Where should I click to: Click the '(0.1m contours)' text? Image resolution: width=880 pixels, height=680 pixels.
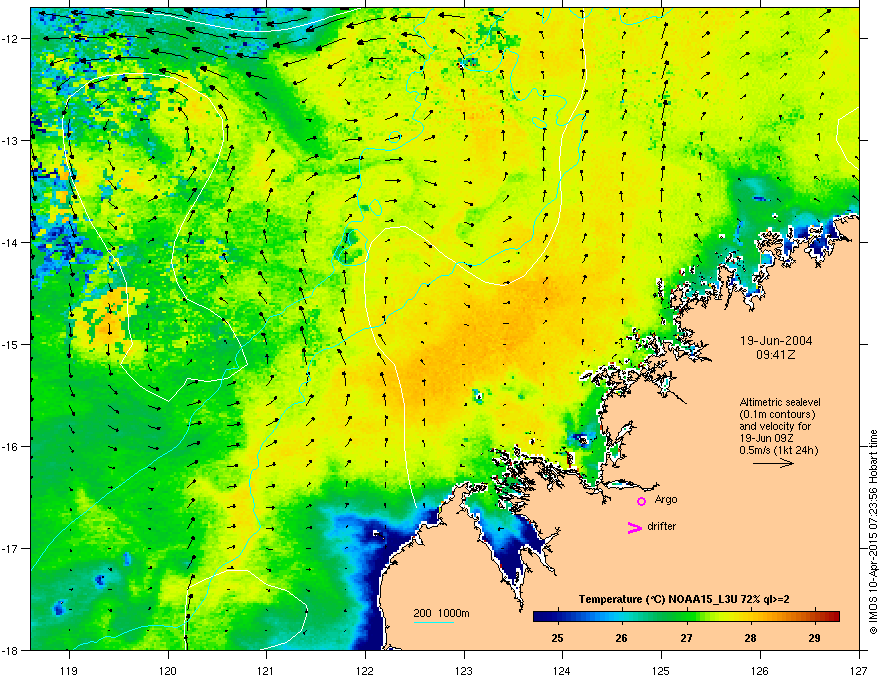click(777, 414)
